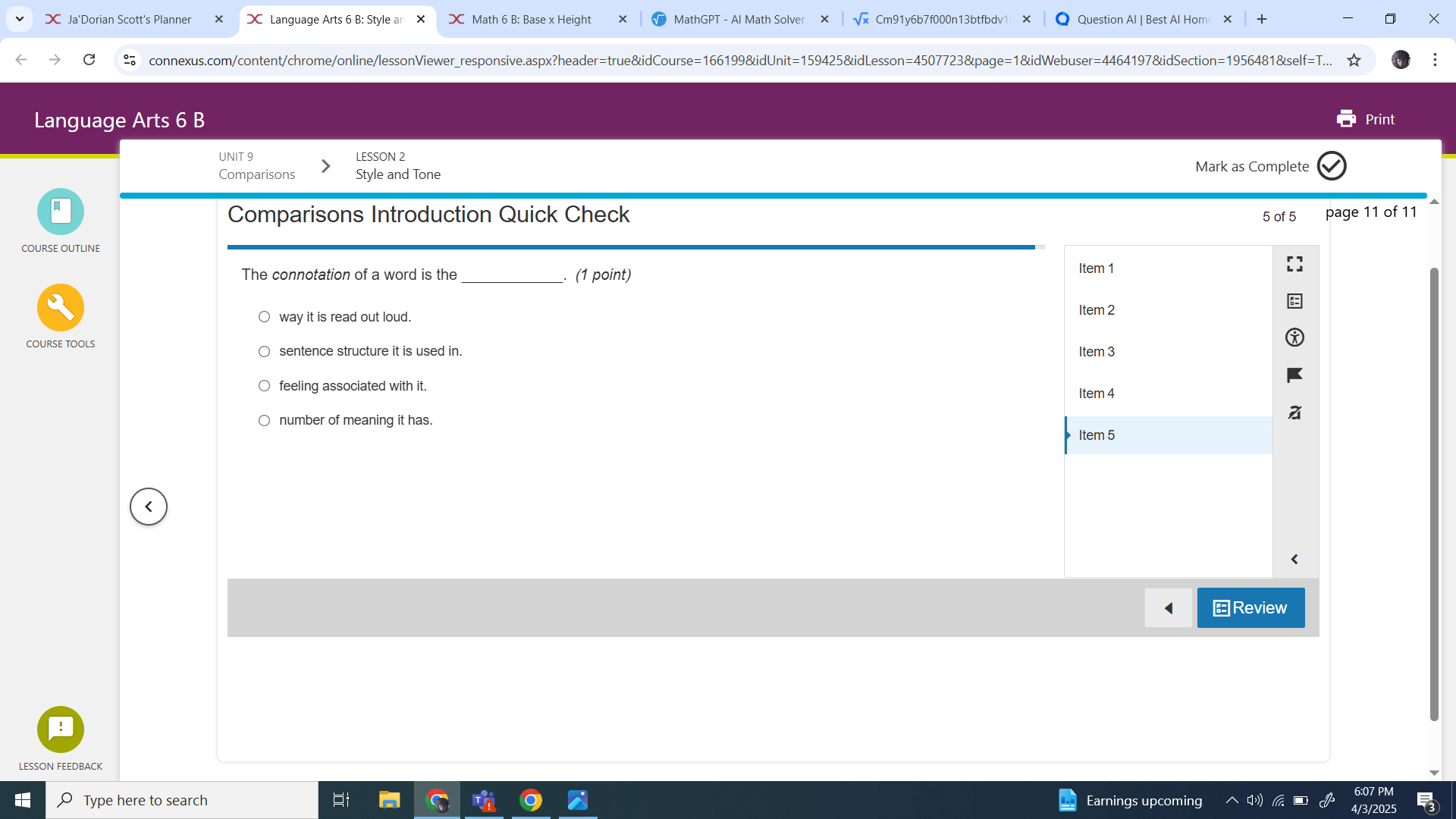Viewport: 1456px width, 819px height.
Task: Open the volume control
Action: (x=1255, y=800)
